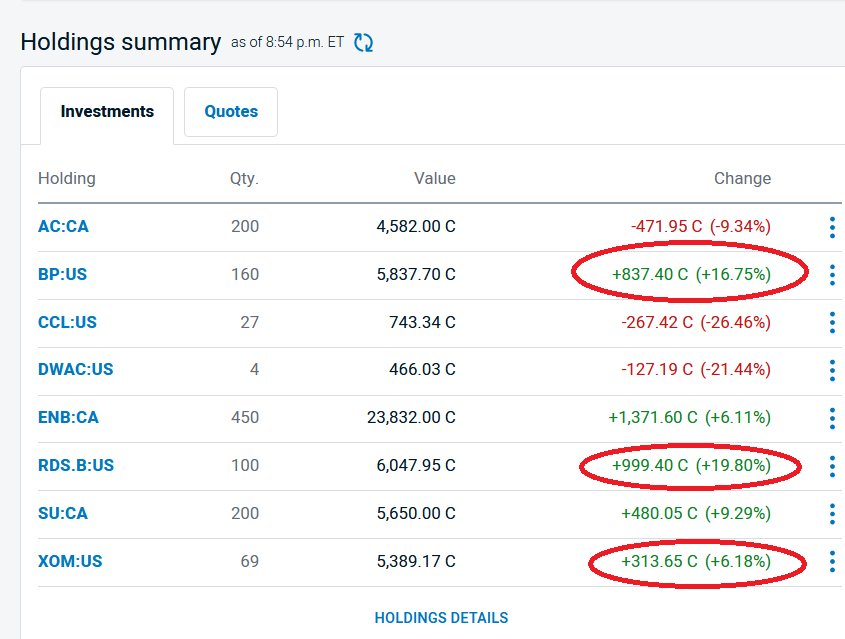Image resolution: width=845 pixels, height=639 pixels.
Task: Select the change +313.65 C (+6.18%)
Action: click(x=696, y=561)
